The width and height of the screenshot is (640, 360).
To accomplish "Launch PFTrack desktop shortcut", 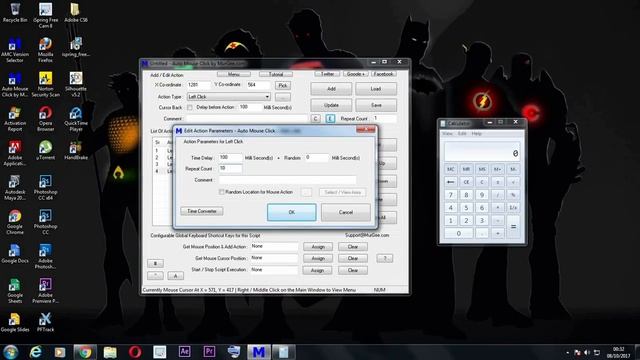I will [x=45, y=322].
